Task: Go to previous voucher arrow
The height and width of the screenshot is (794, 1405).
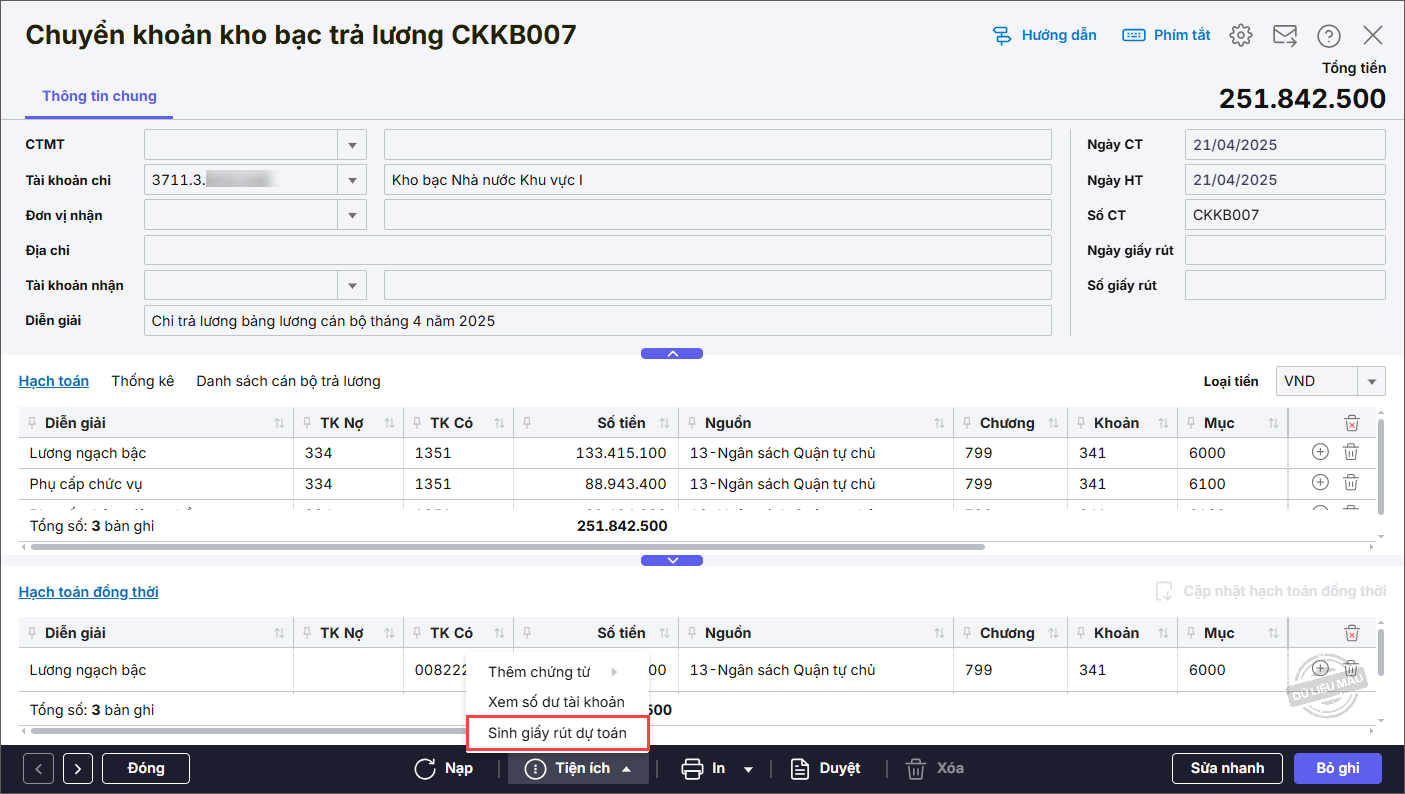Action: point(38,768)
